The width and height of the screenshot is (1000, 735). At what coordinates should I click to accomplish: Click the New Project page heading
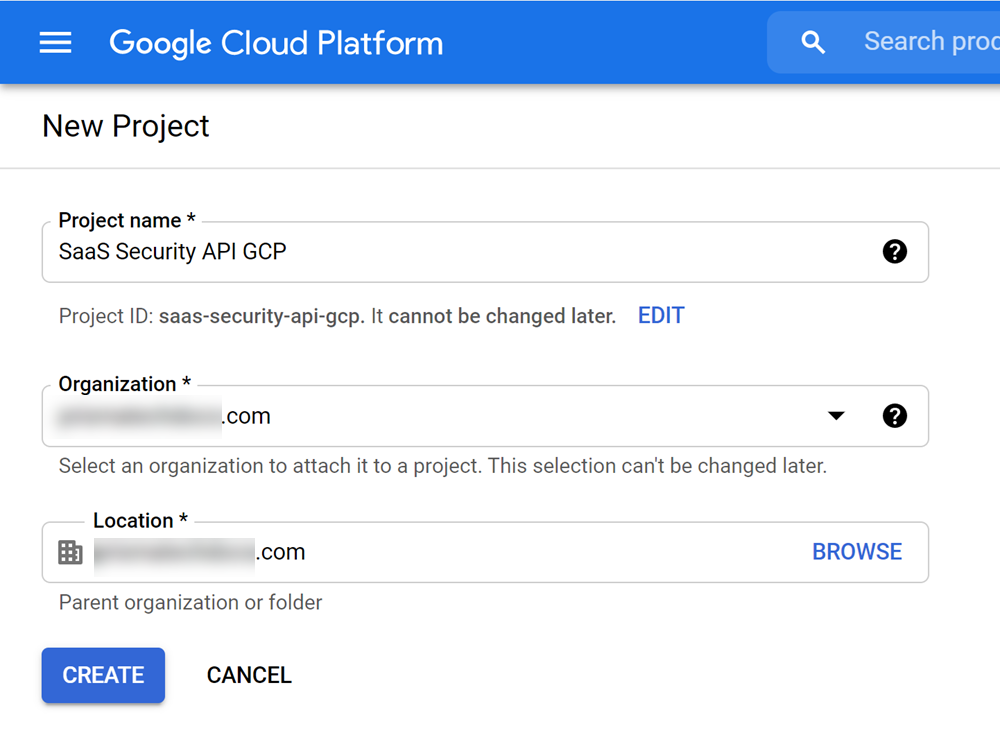pyautogui.click(x=126, y=126)
